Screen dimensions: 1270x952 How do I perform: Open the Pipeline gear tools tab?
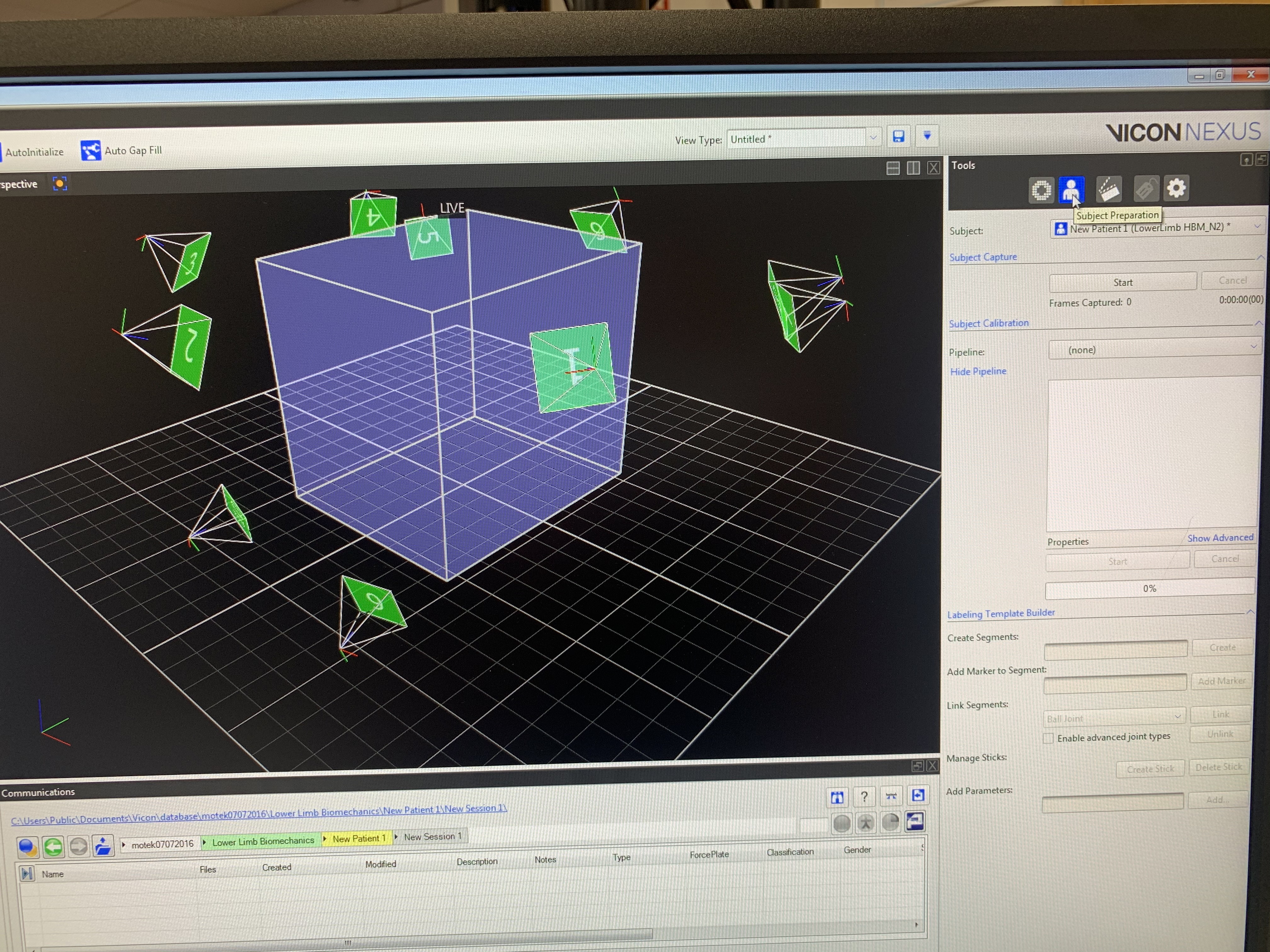(1176, 188)
